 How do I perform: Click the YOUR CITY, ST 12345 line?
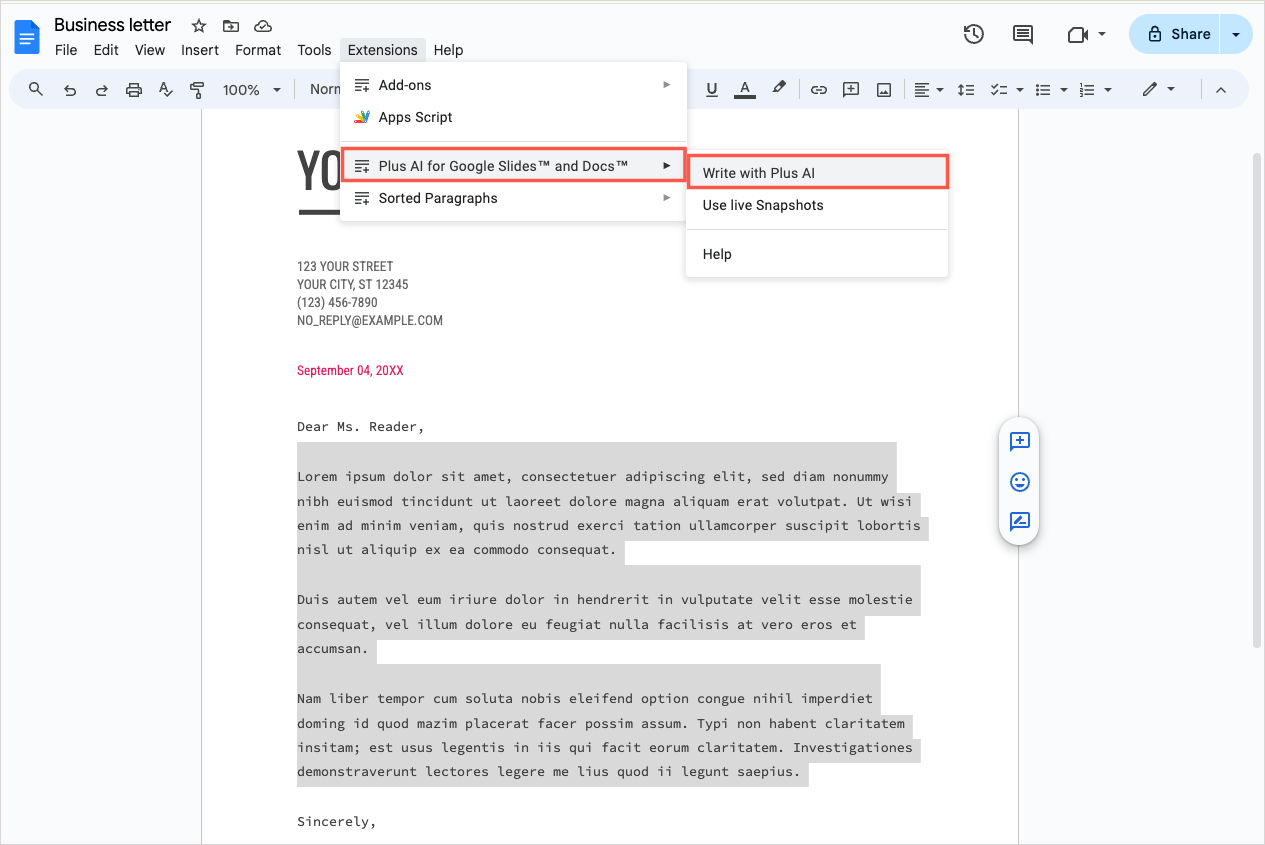(x=353, y=285)
